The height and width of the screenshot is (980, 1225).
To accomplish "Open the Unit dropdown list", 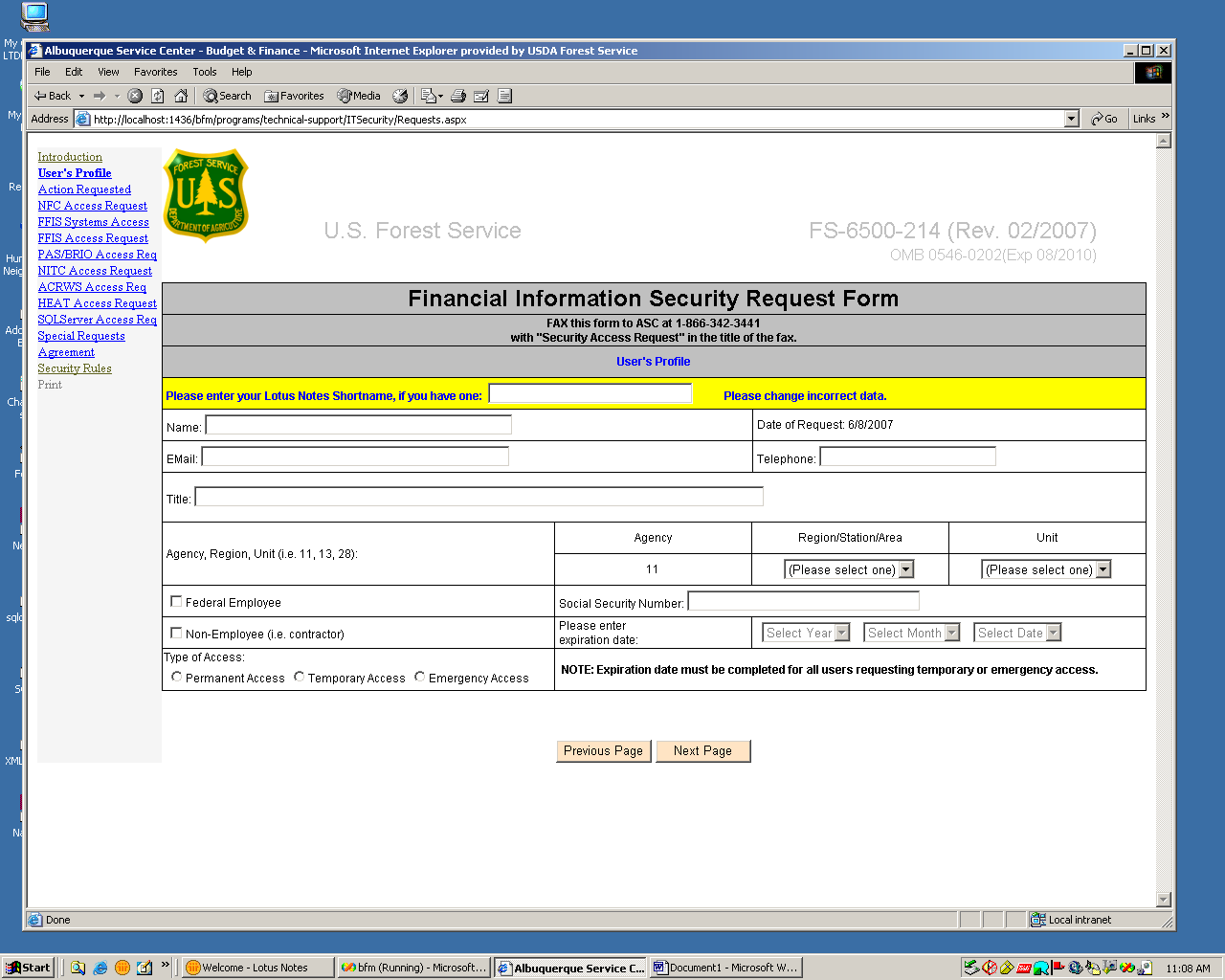I will point(1046,569).
